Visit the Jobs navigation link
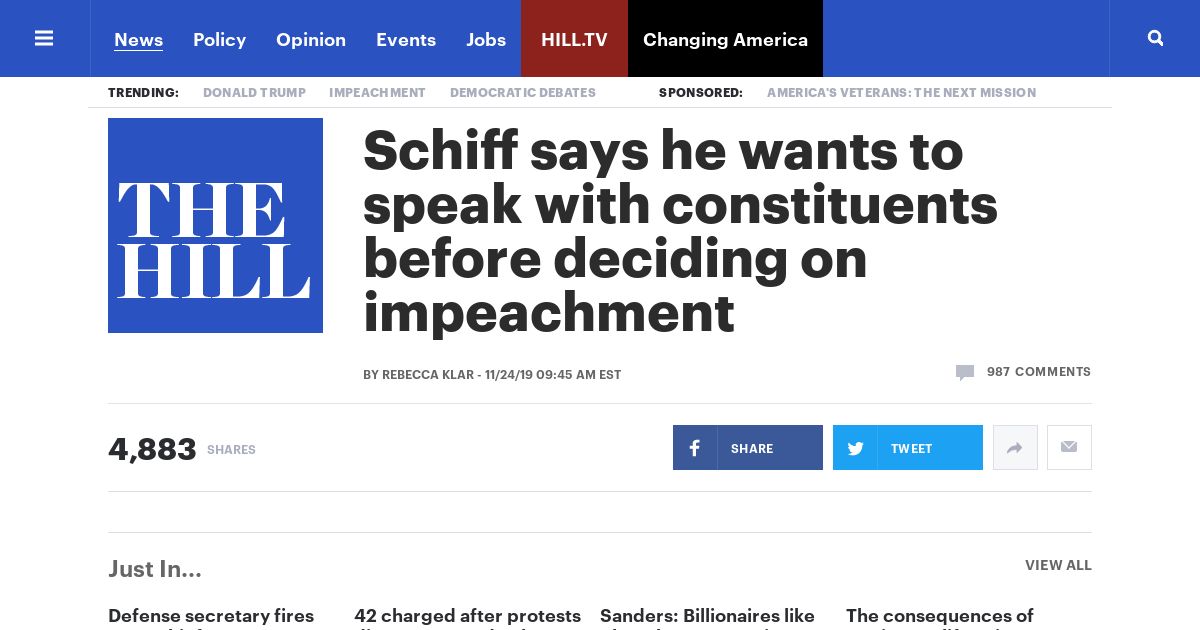This screenshot has height=630, width=1200. (x=486, y=39)
